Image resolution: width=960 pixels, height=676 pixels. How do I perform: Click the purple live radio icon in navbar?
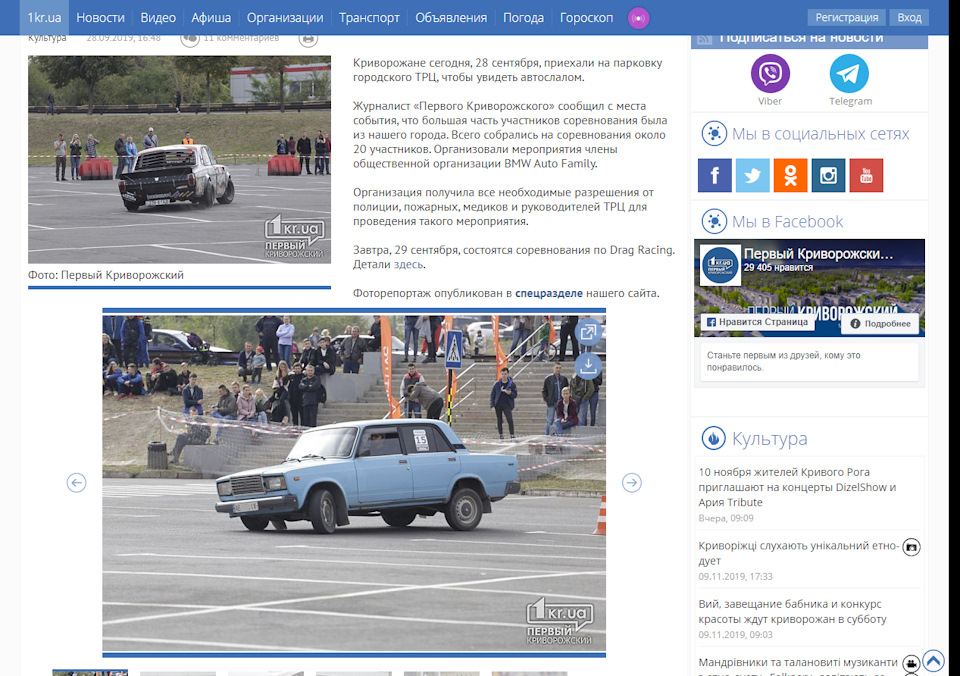pyautogui.click(x=639, y=18)
